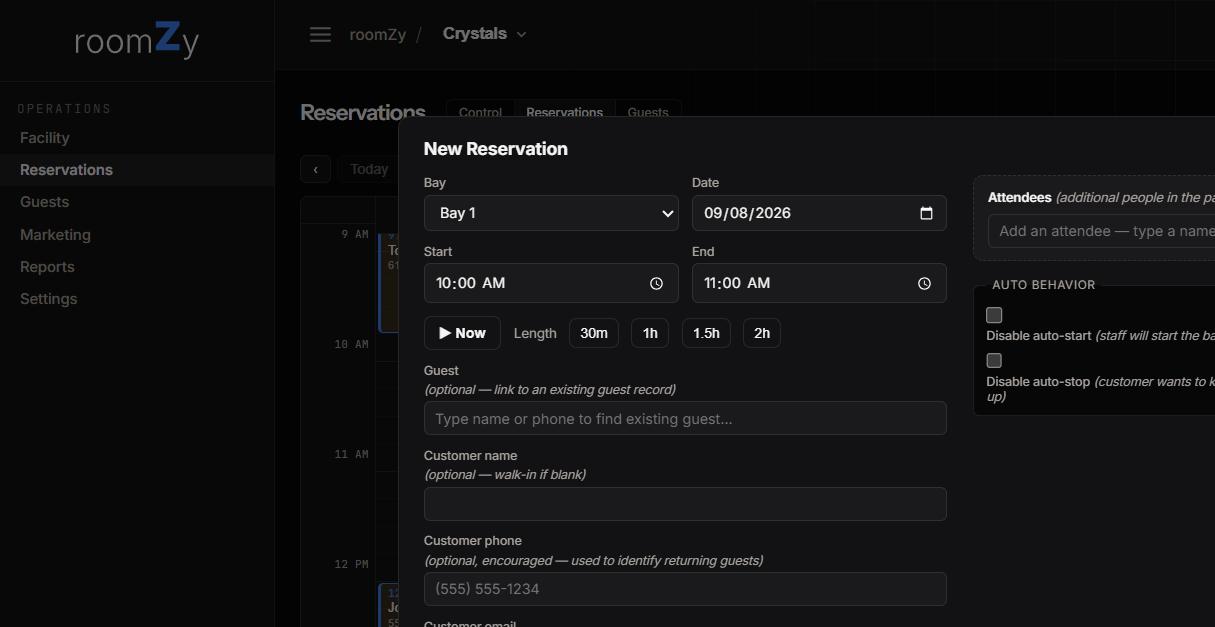1215x627 pixels.
Task: Click the 10 AM time label
Action: pos(351,344)
